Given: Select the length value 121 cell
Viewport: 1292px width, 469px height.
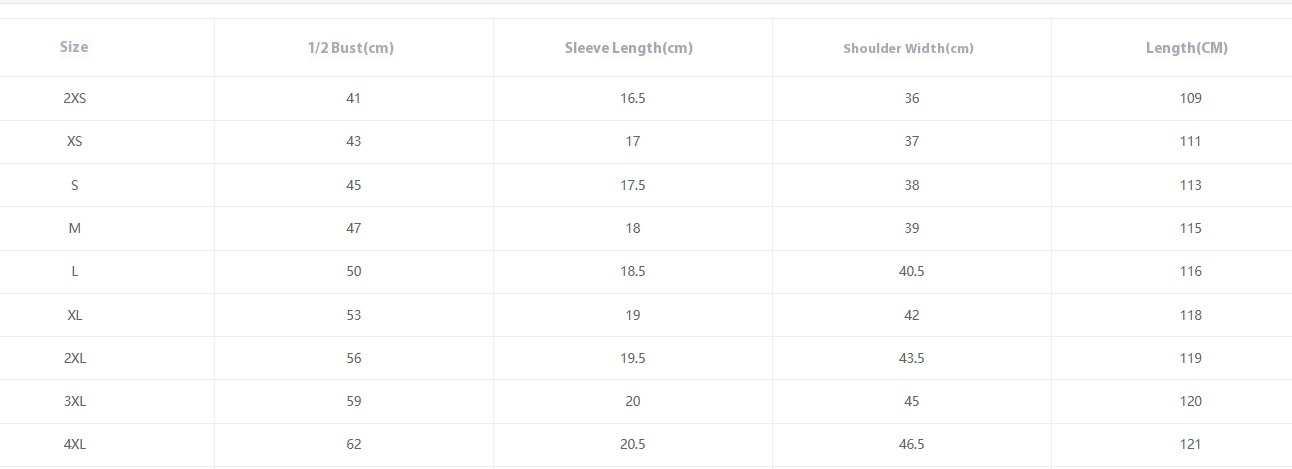Looking at the screenshot, I should pyautogui.click(x=1190, y=444).
